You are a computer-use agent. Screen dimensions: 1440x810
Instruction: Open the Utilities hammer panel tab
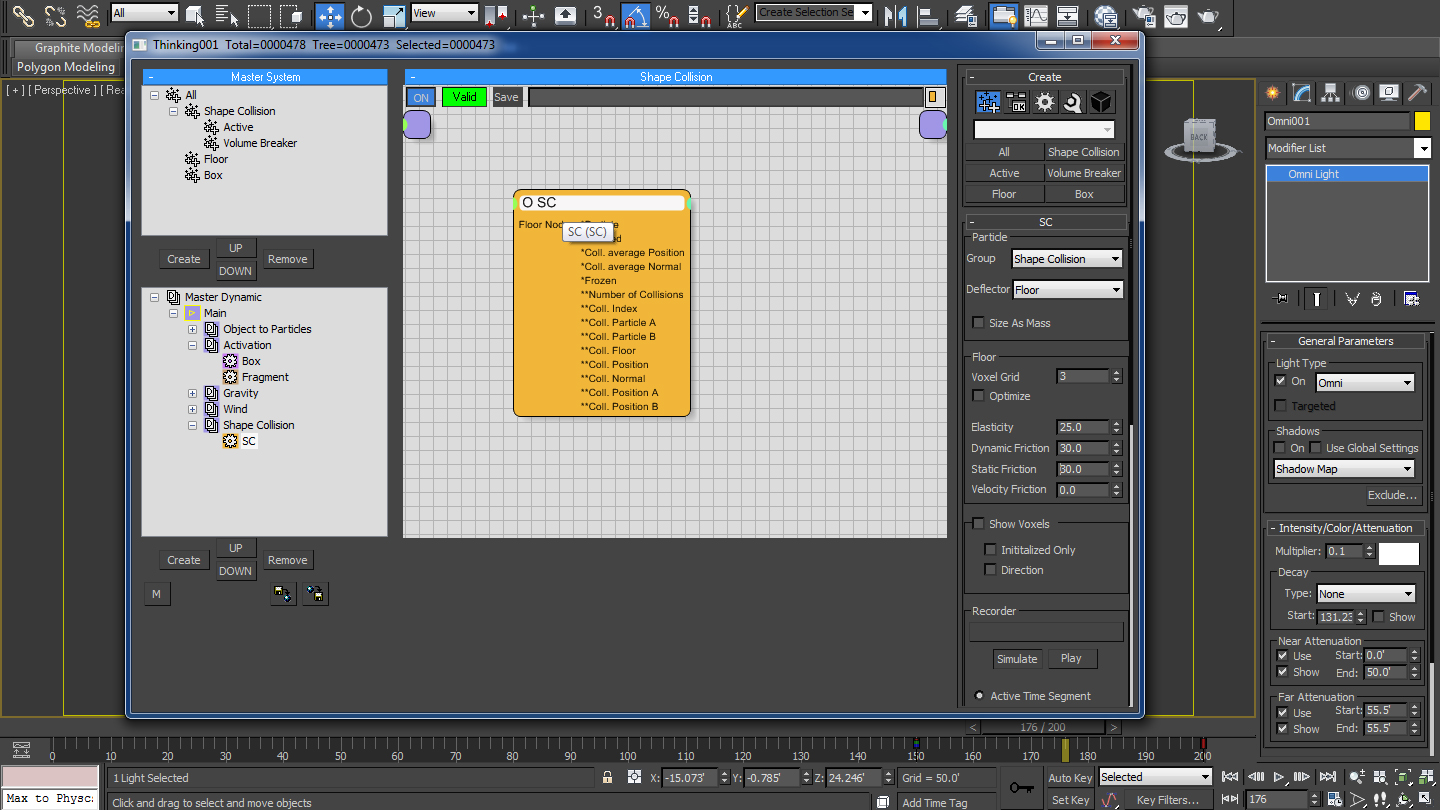click(1417, 93)
